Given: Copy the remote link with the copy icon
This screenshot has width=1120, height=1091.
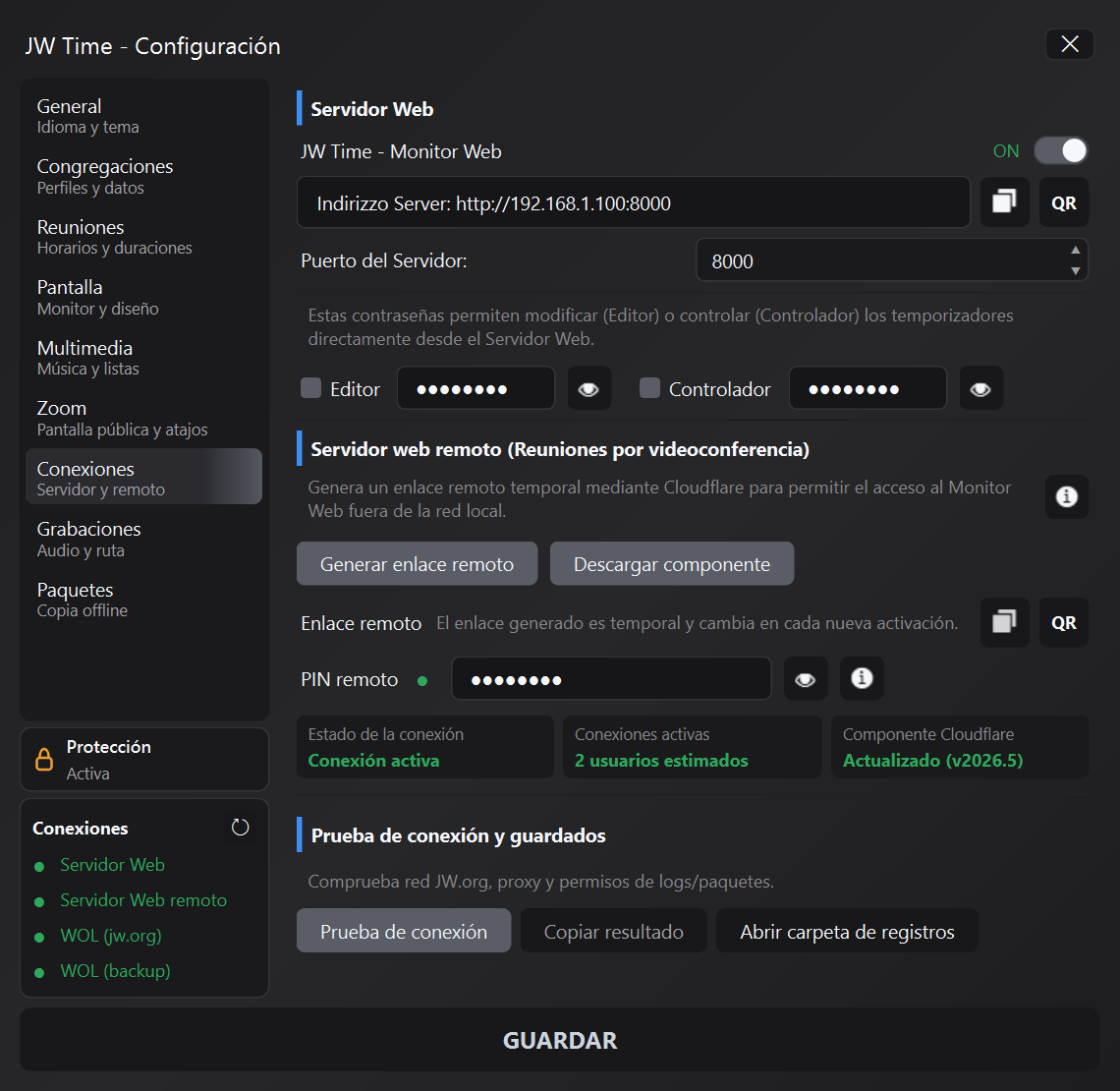Looking at the screenshot, I should 1004,621.
